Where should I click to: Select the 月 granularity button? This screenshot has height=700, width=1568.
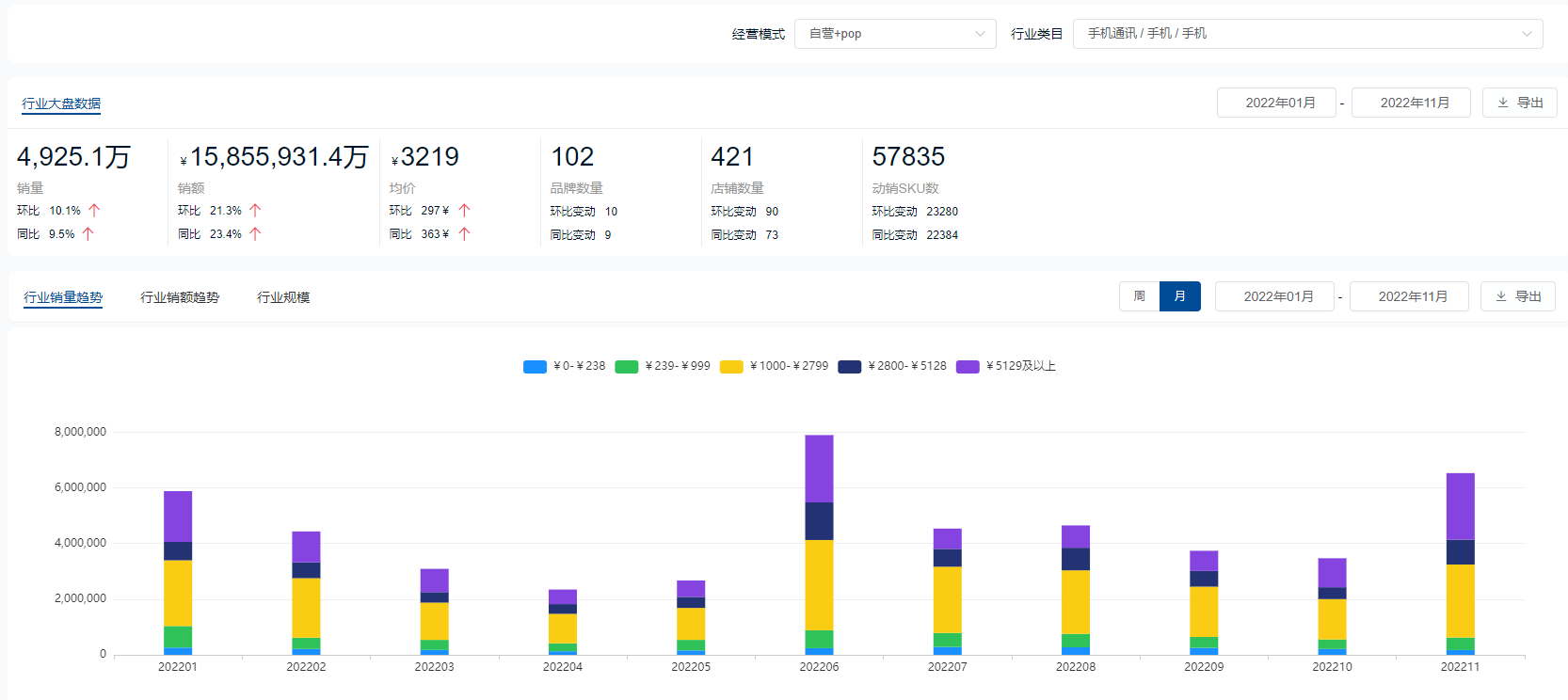coord(1179,296)
